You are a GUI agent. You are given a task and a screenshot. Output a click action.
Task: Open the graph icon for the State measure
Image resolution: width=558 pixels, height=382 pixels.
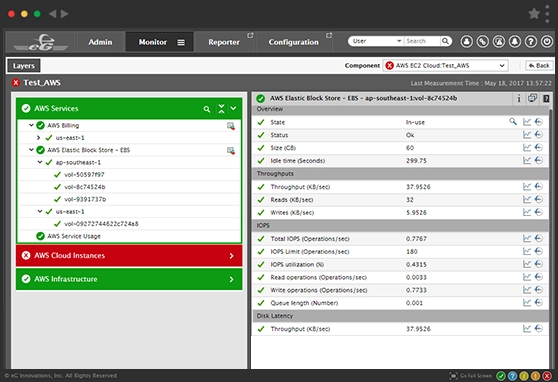[x=527, y=122]
